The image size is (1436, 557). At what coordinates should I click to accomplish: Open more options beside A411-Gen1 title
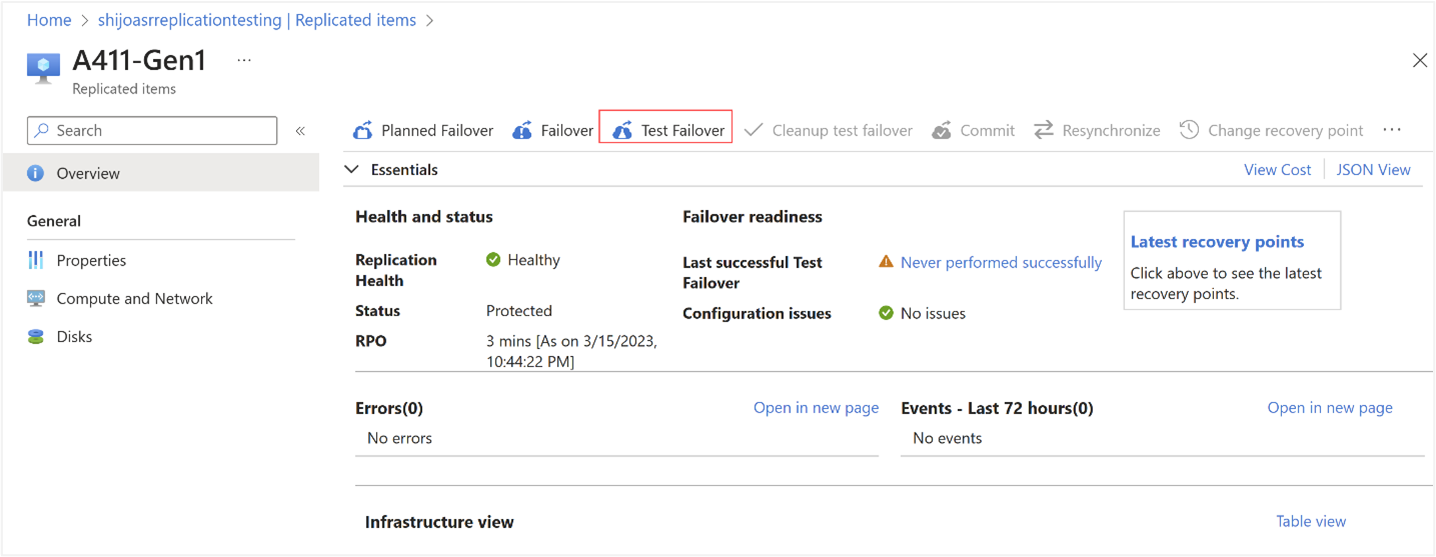coord(244,61)
